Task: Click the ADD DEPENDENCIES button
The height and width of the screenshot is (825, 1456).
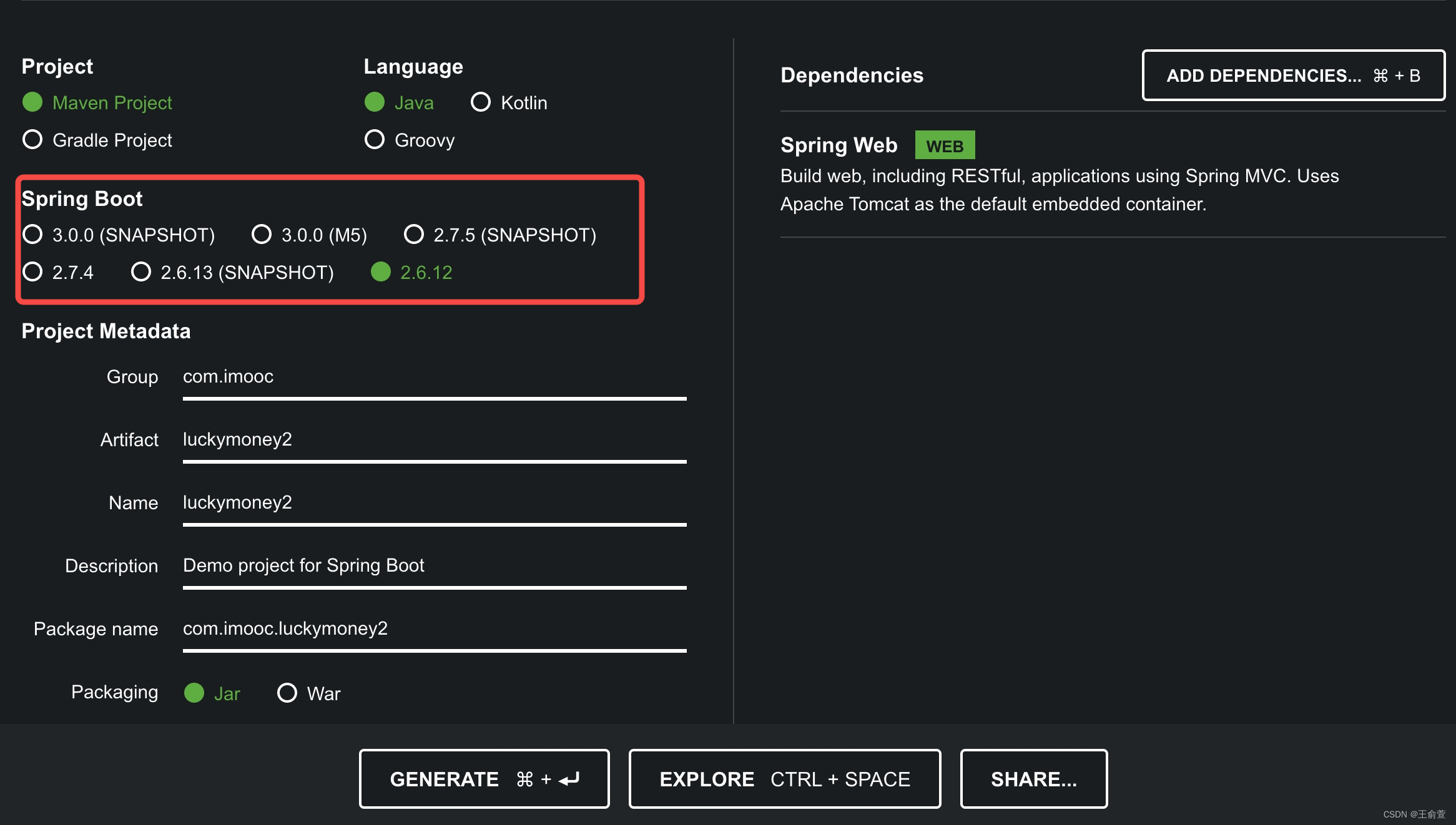Action: click(x=1293, y=76)
